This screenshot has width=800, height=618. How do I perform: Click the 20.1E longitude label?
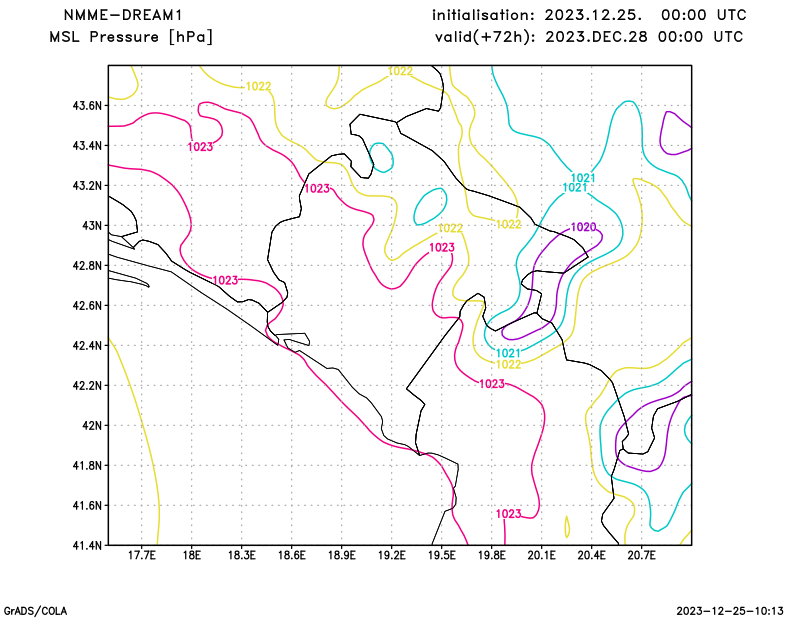click(x=541, y=556)
